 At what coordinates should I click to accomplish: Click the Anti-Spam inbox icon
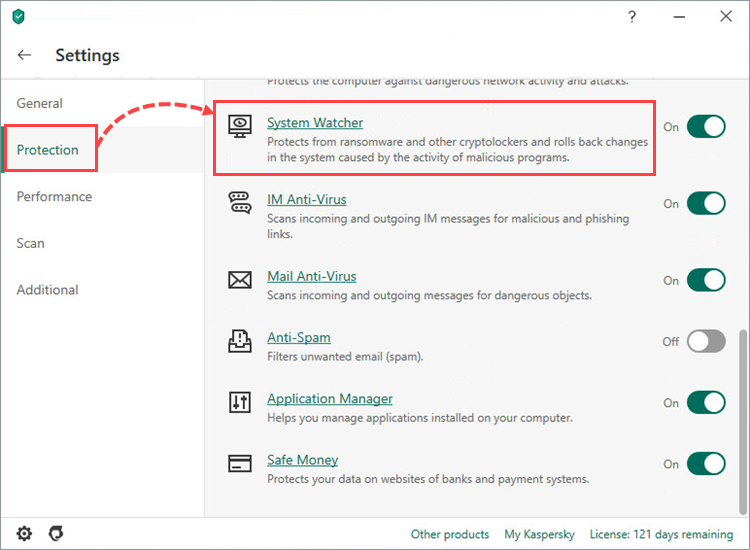pyautogui.click(x=240, y=341)
